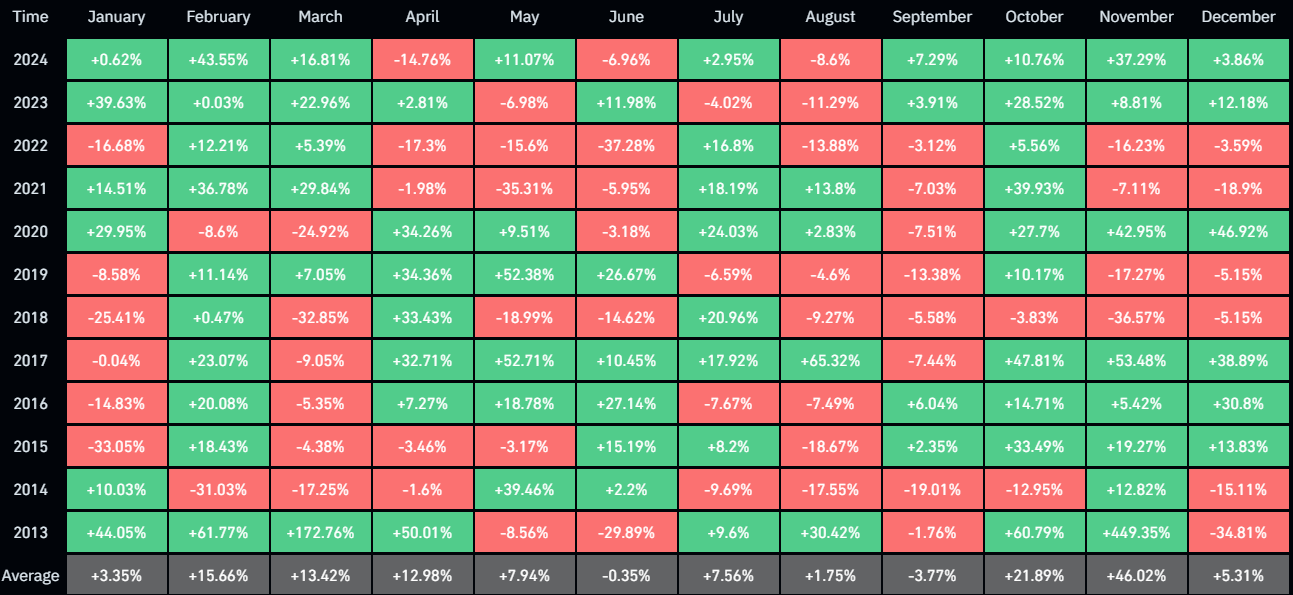Select the -3.77% September average cell
Image resolution: width=1293 pixels, height=595 pixels.
(x=931, y=576)
